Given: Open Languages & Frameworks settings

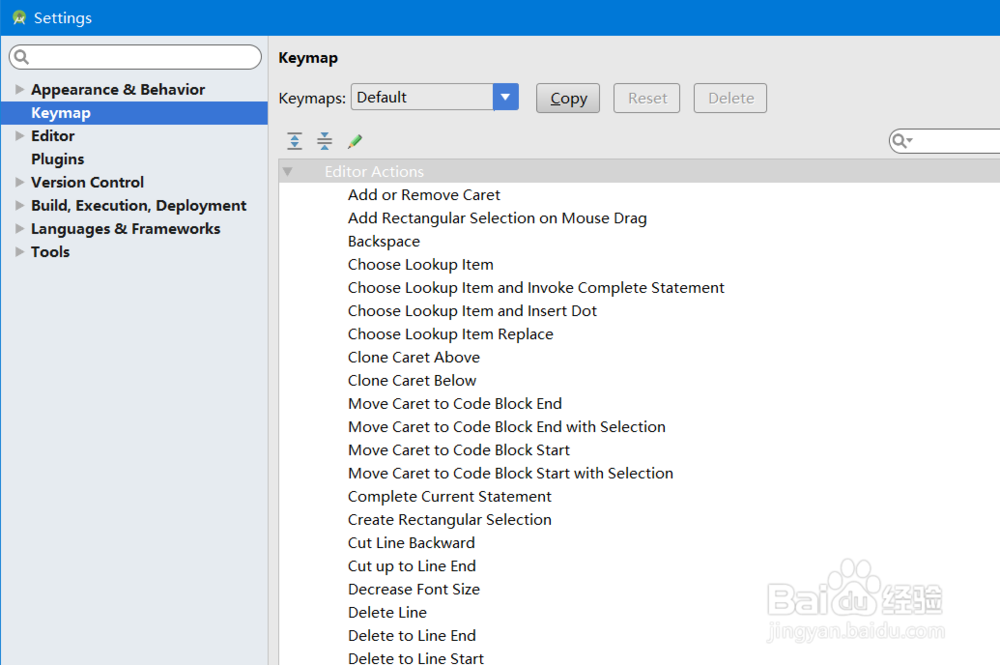Looking at the screenshot, I should pyautogui.click(x=126, y=228).
